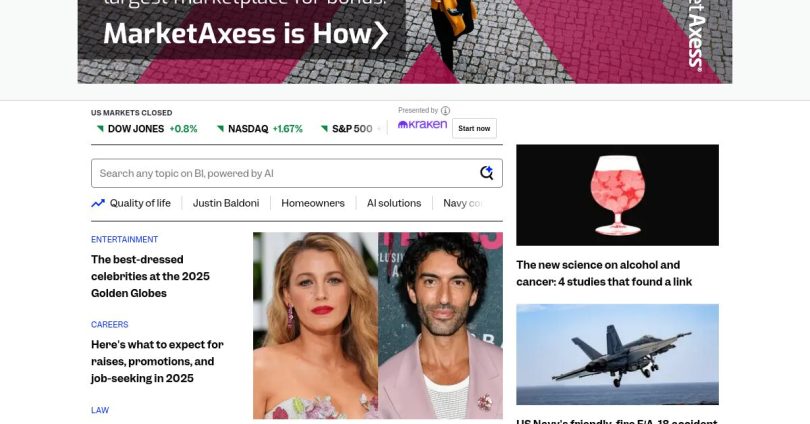Click the Kraken sponsor logo
Viewport: 810px width, 424px height.
click(x=422, y=124)
